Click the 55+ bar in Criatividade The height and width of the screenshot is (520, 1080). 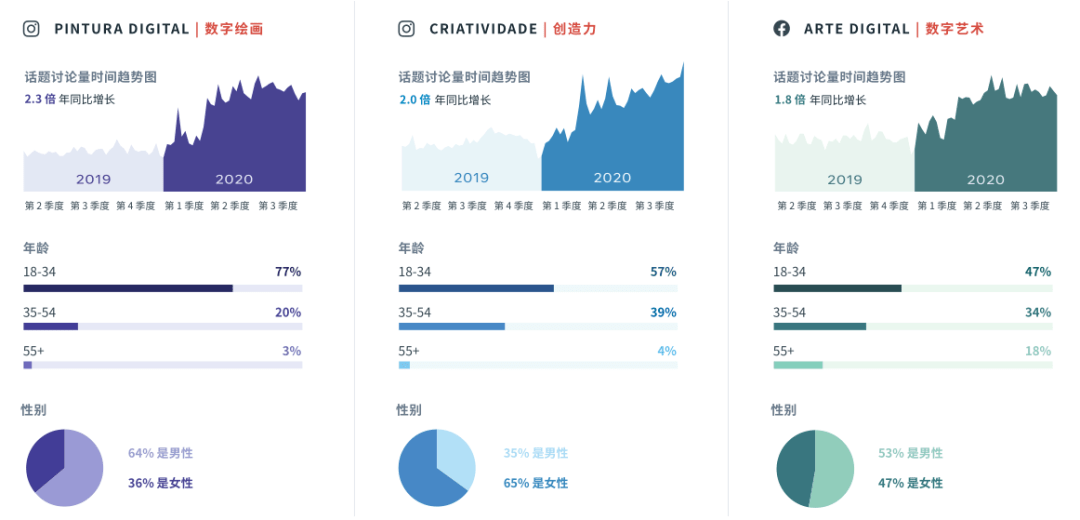[538, 365]
